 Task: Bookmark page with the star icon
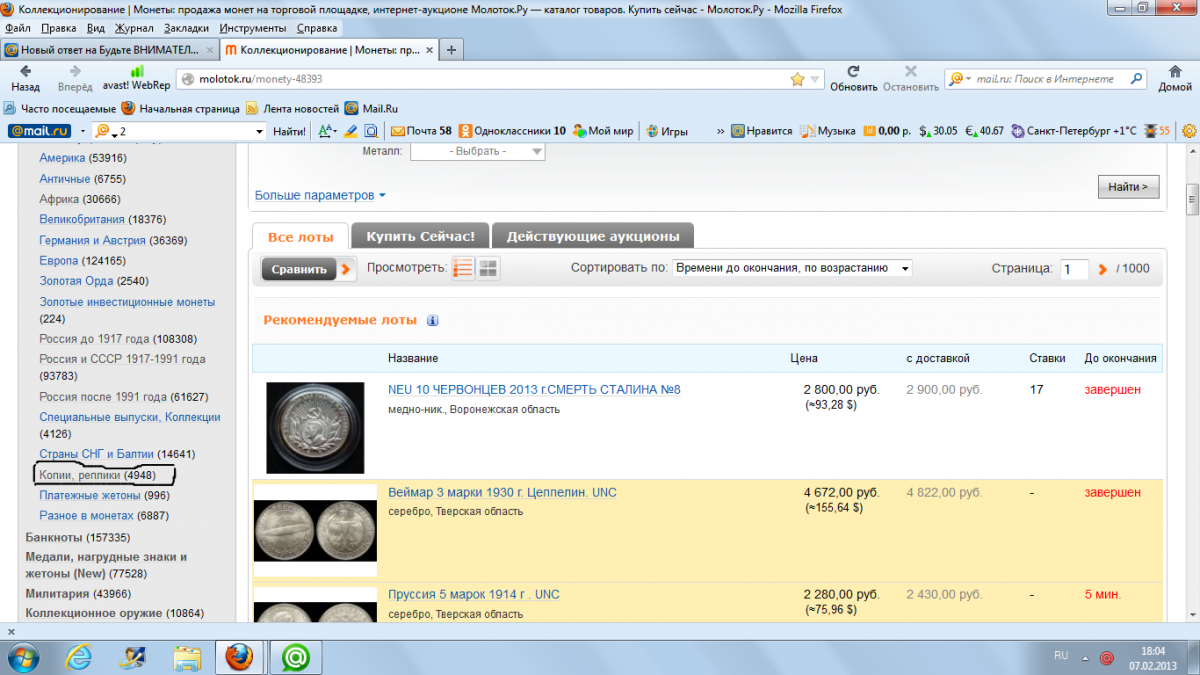pos(797,79)
